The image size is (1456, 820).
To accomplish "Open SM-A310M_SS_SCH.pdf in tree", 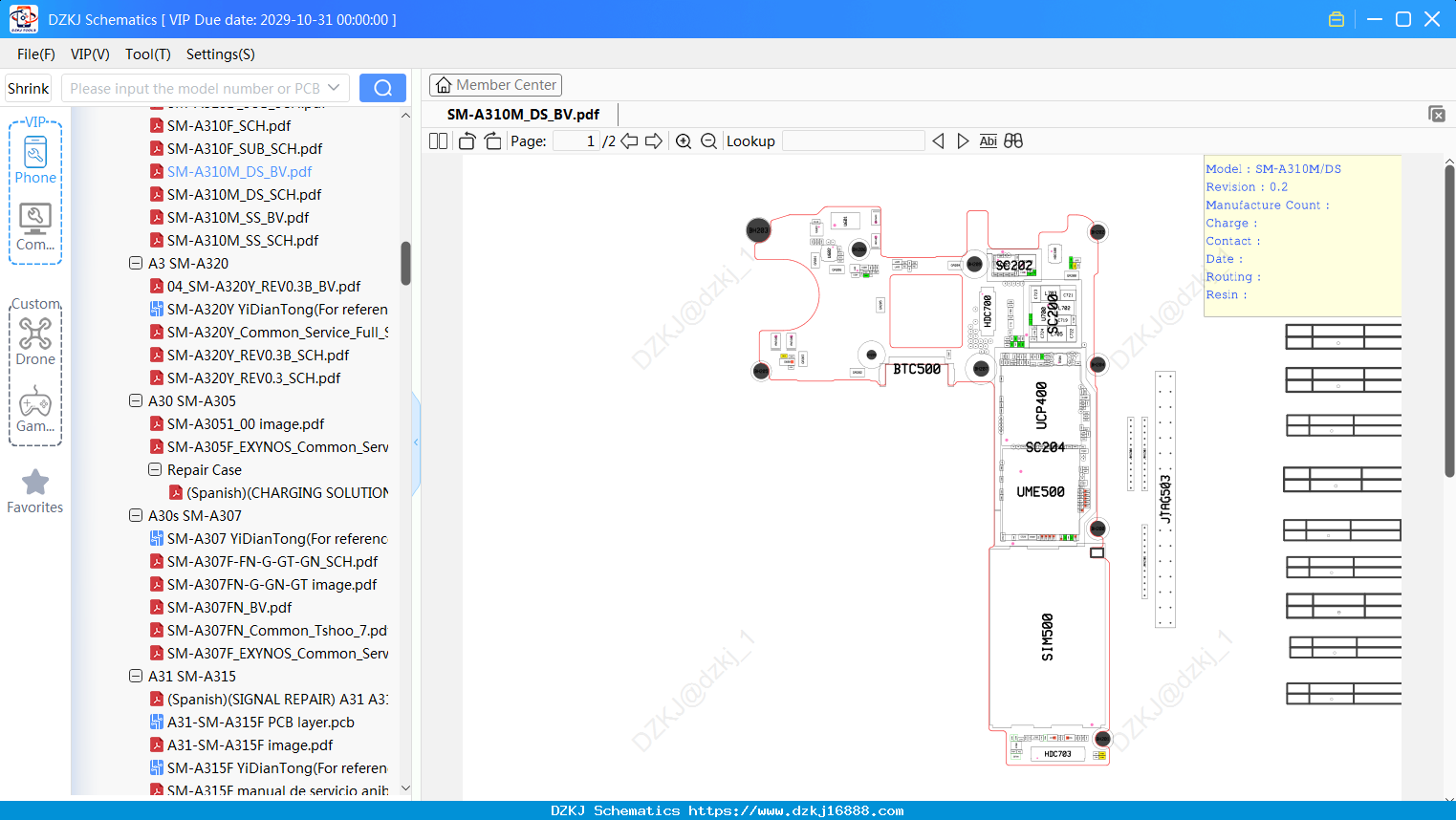I will click(243, 240).
